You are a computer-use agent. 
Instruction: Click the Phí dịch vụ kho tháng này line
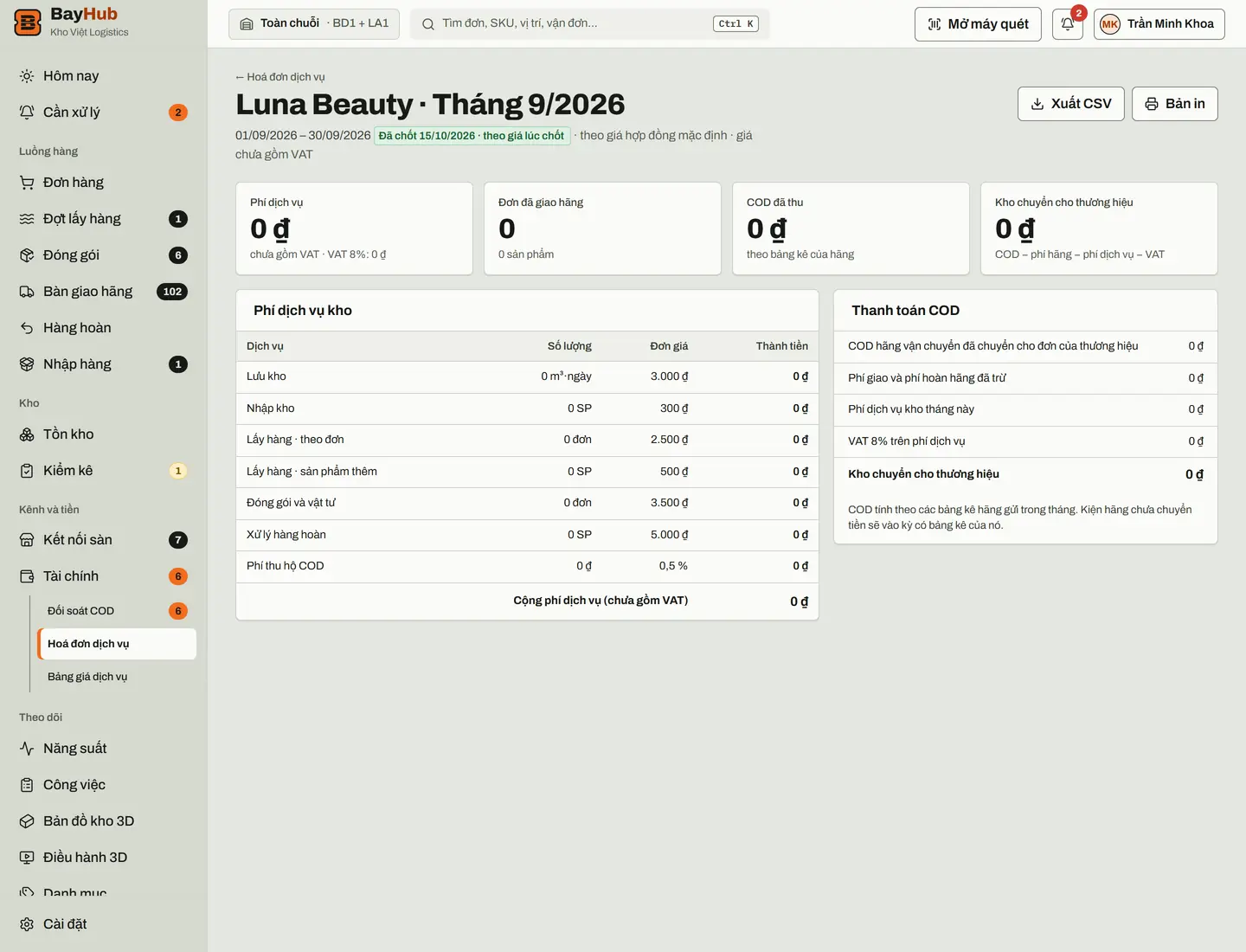1025,409
